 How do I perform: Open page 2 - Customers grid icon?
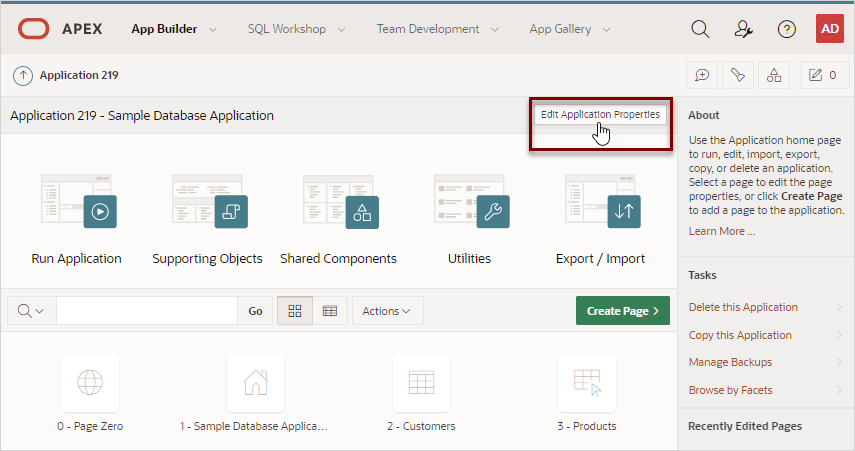(422, 383)
